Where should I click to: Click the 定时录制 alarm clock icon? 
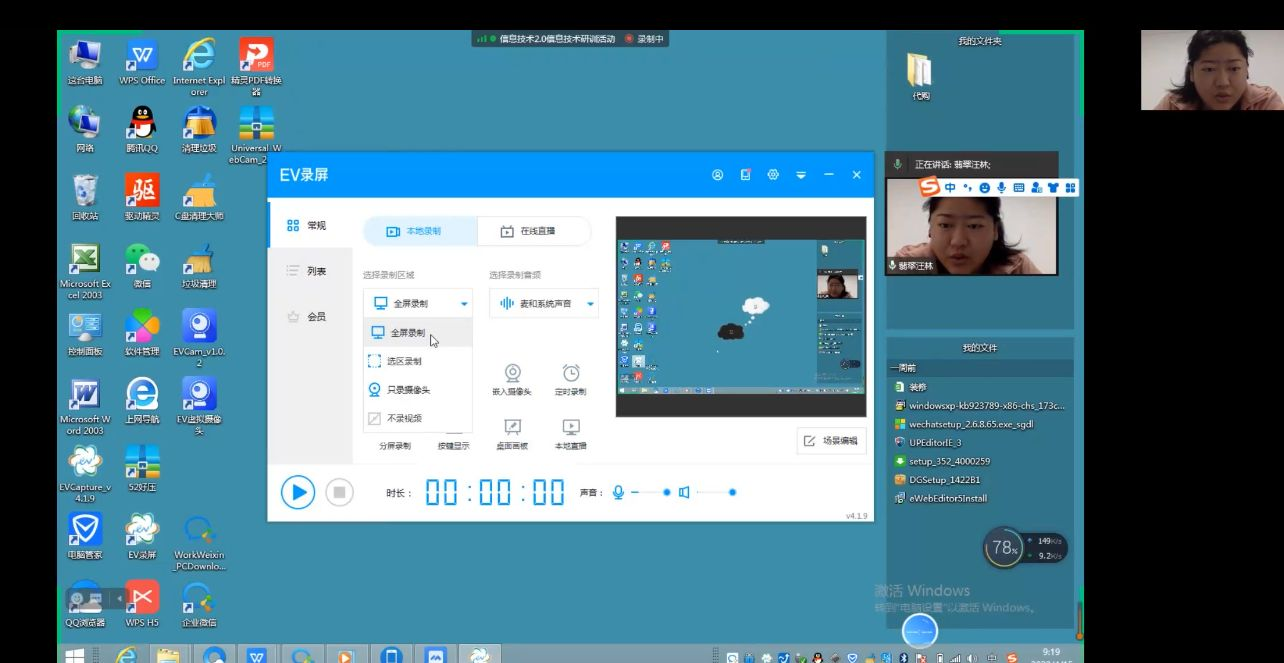[x=571, y=373]
